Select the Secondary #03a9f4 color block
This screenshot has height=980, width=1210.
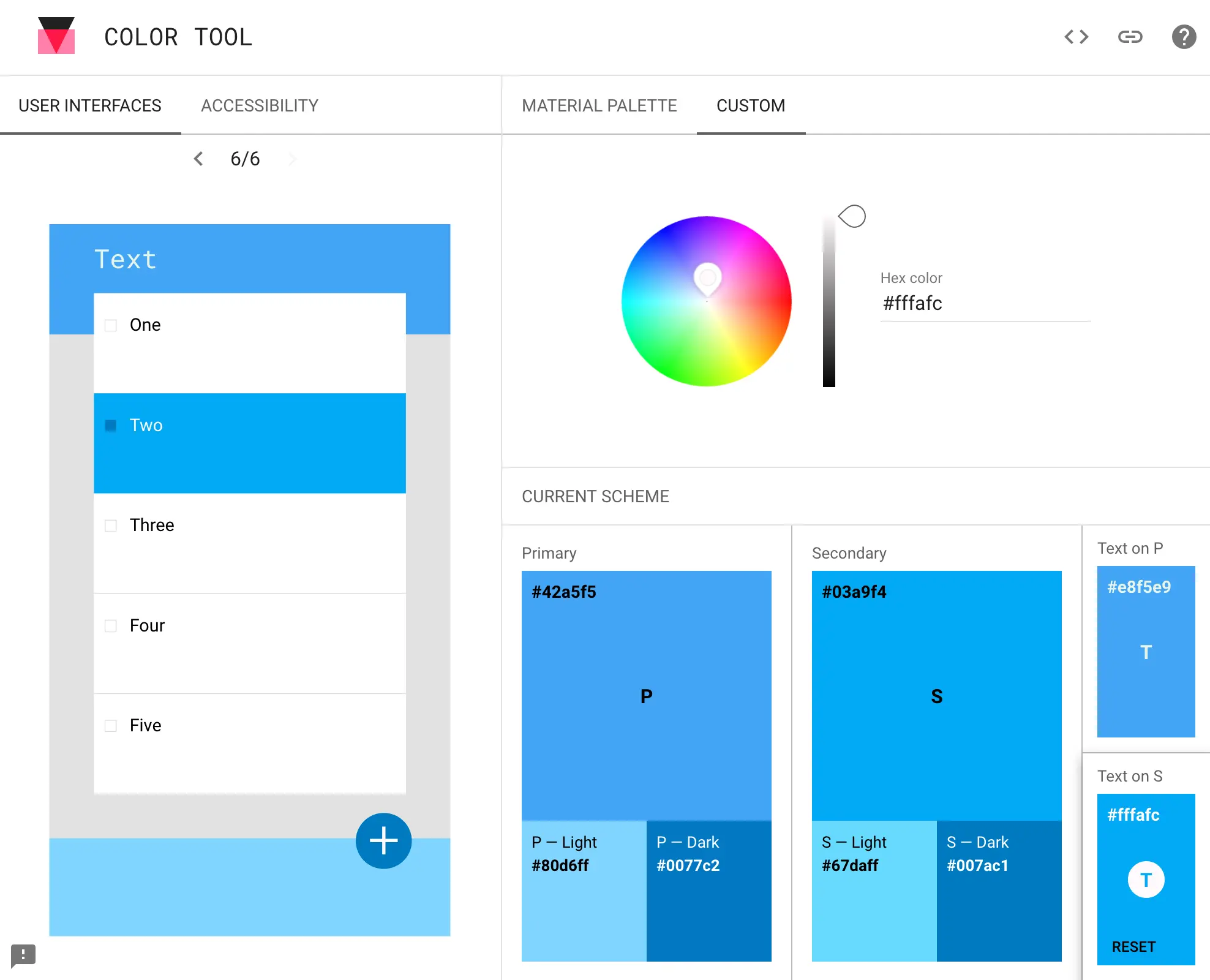coord(936,695)
